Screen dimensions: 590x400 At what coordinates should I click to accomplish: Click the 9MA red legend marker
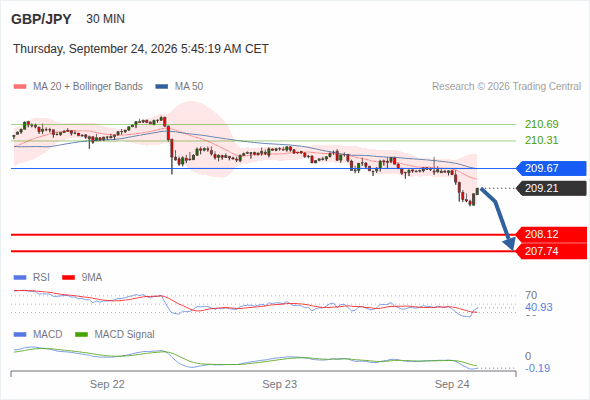click(x=68, y=278)
